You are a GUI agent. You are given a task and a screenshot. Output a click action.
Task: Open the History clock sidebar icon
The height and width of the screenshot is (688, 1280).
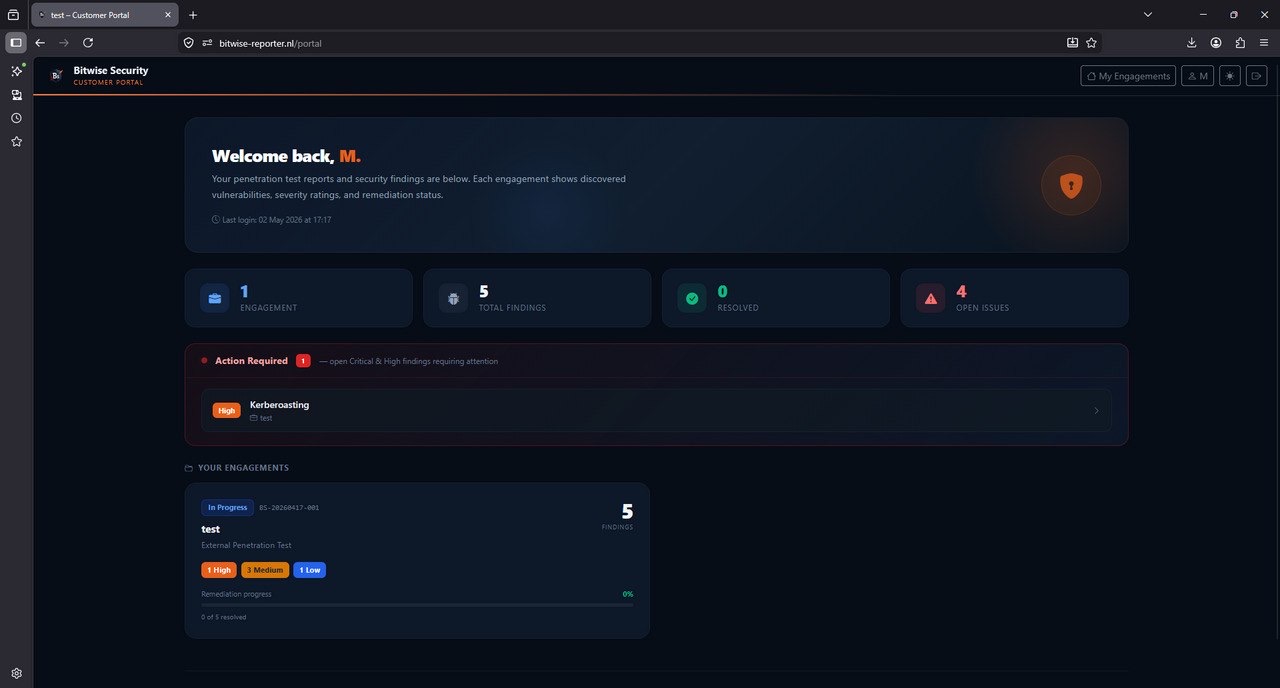point(16,118)
